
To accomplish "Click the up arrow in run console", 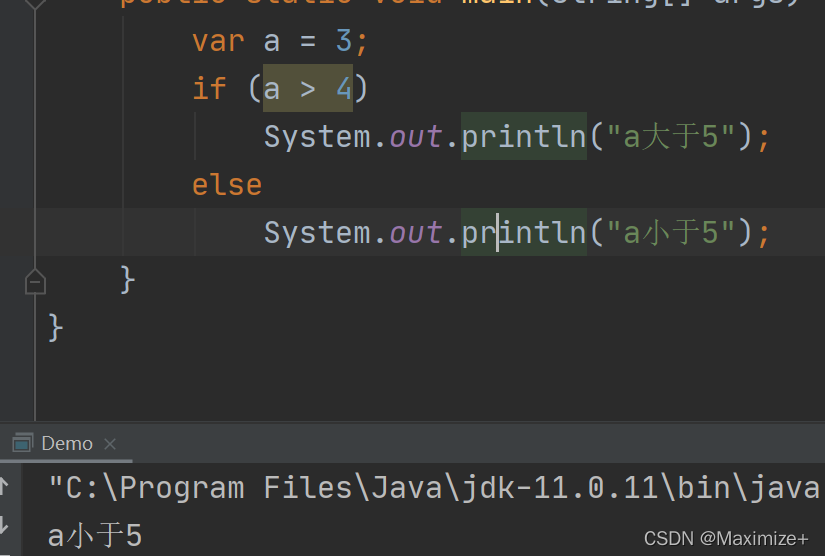I will pyautogui.click(x=4, y=486).
